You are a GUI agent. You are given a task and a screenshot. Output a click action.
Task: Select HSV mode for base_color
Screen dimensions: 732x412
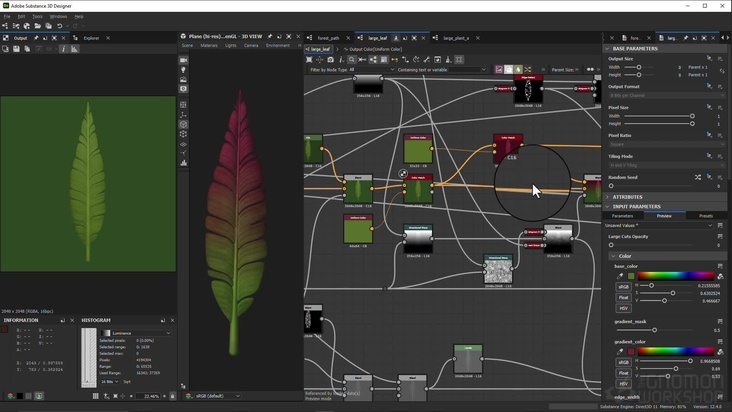coord(624,308)
